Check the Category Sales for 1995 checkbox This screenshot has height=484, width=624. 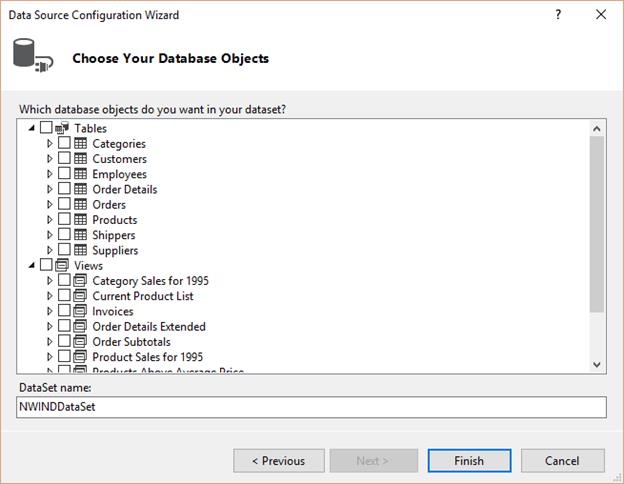click(x=64, y=280)
